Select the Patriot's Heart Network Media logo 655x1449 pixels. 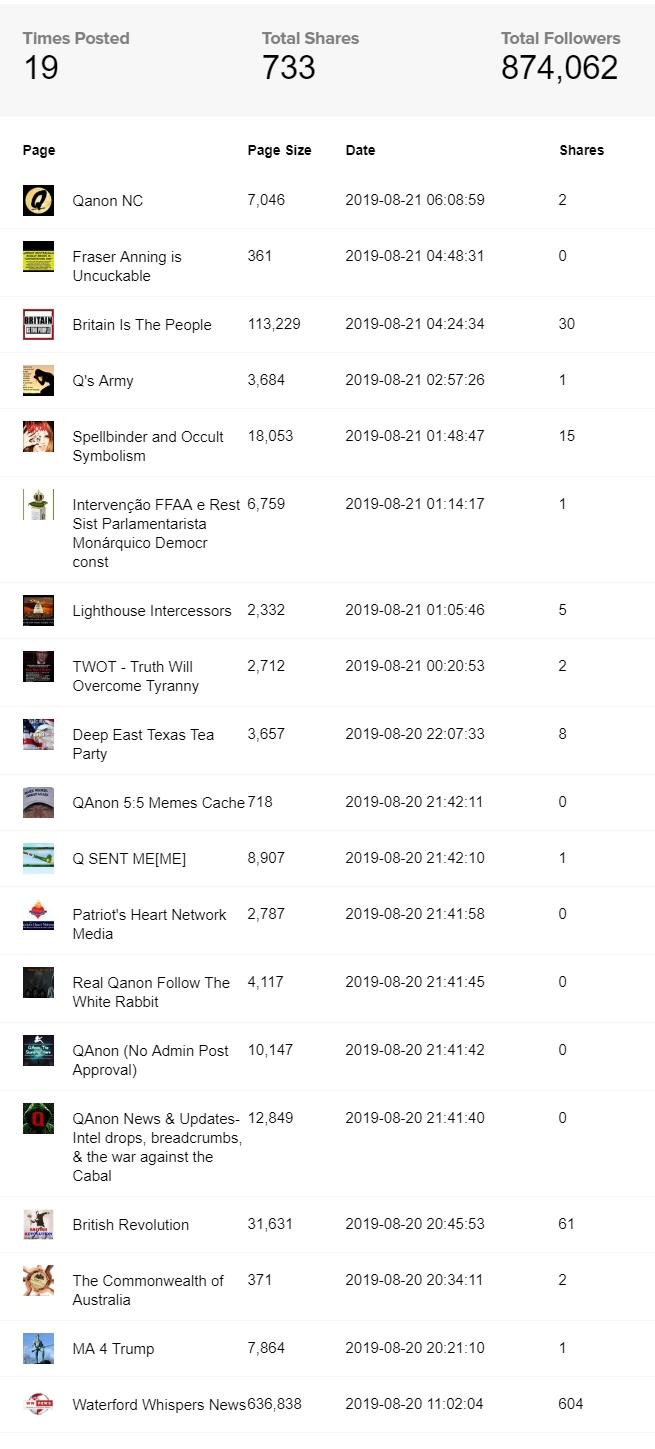click(x=38, y=915)
